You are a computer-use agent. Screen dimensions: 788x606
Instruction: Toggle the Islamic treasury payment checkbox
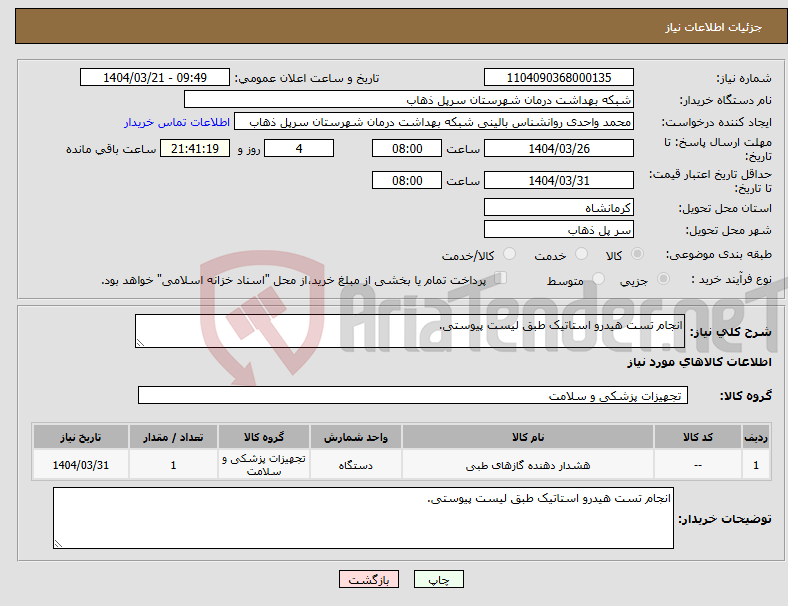(x=501, y=278)
